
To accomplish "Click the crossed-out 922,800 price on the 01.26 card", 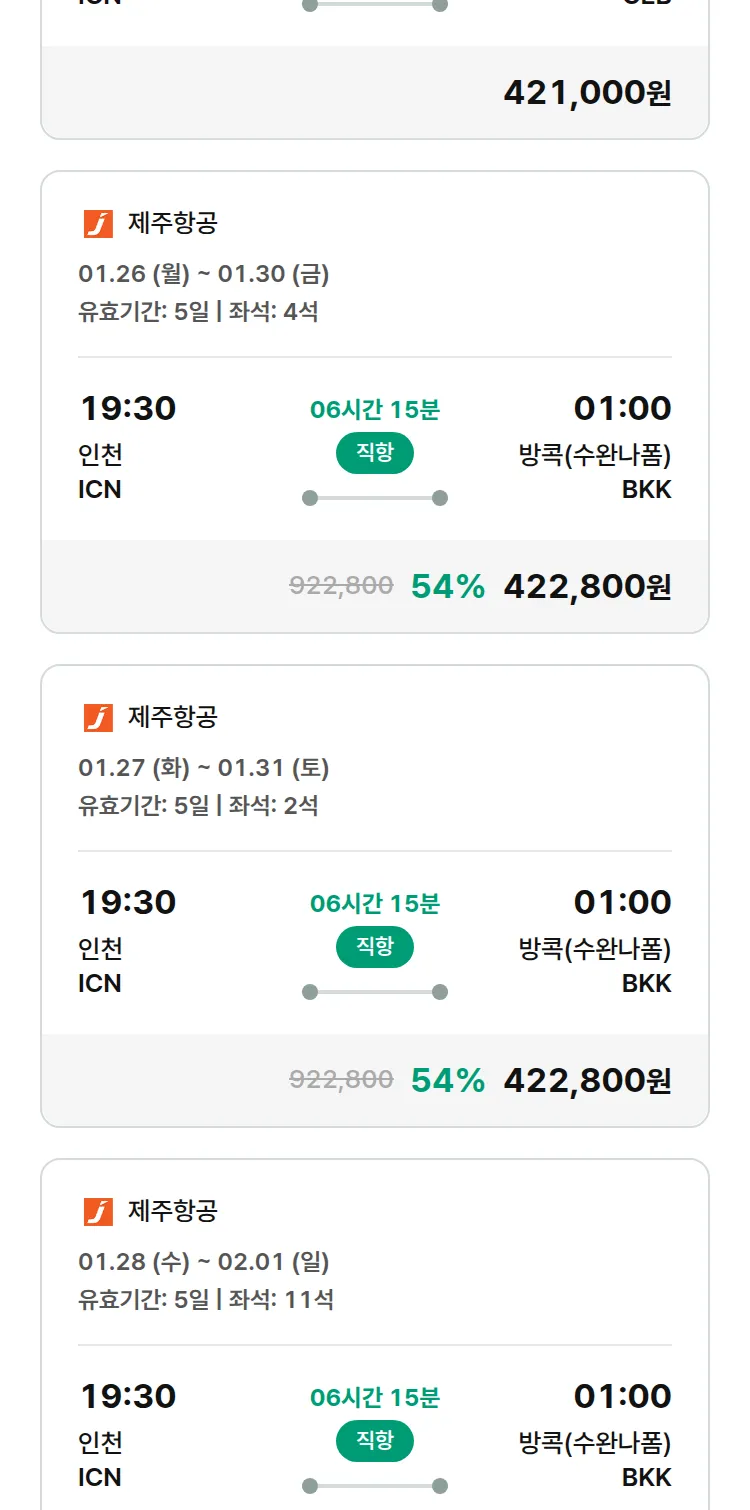I will [341, 586].
